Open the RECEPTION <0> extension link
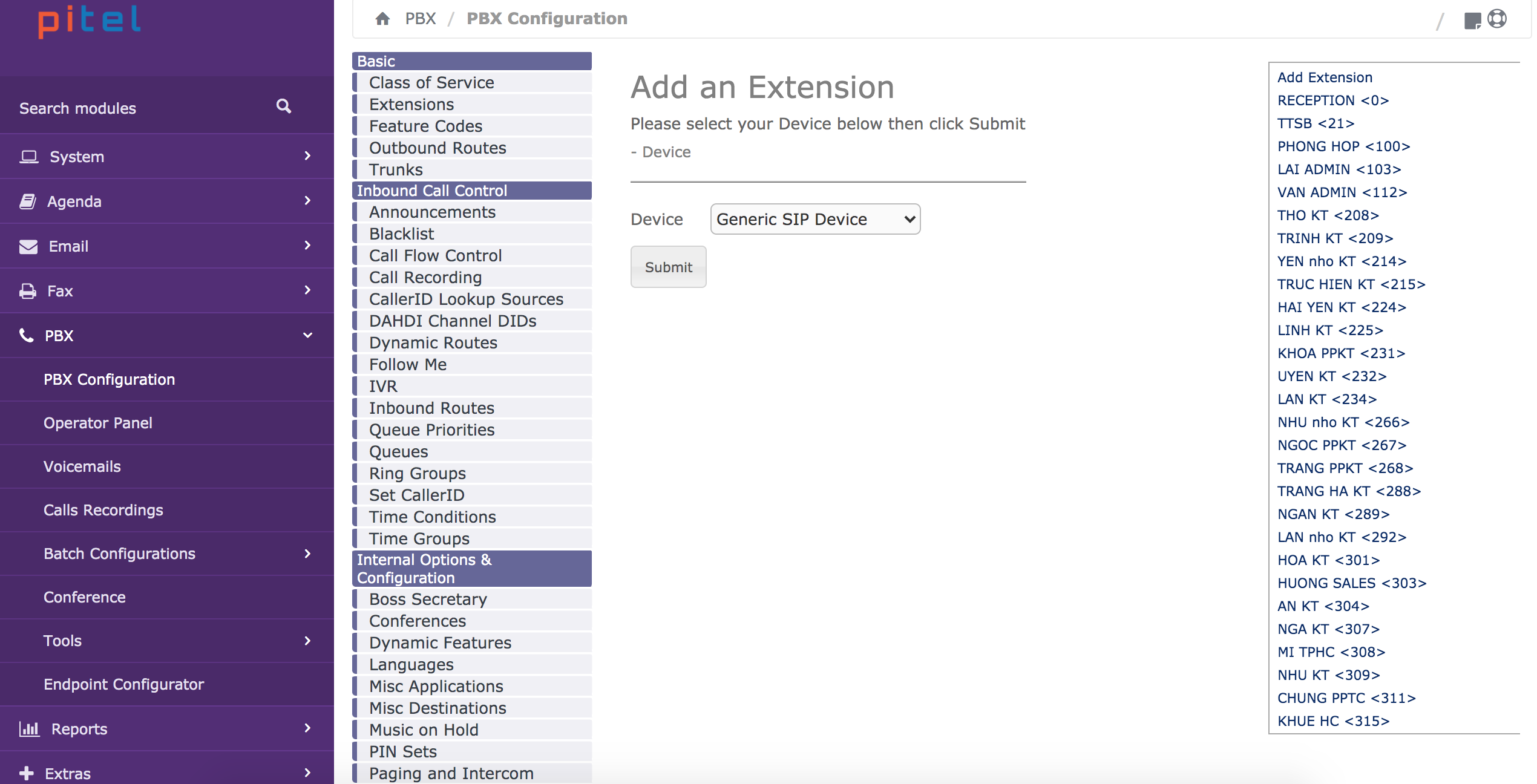The width and height of the screenshot is (1537, 784). (x=1332, y=100)
